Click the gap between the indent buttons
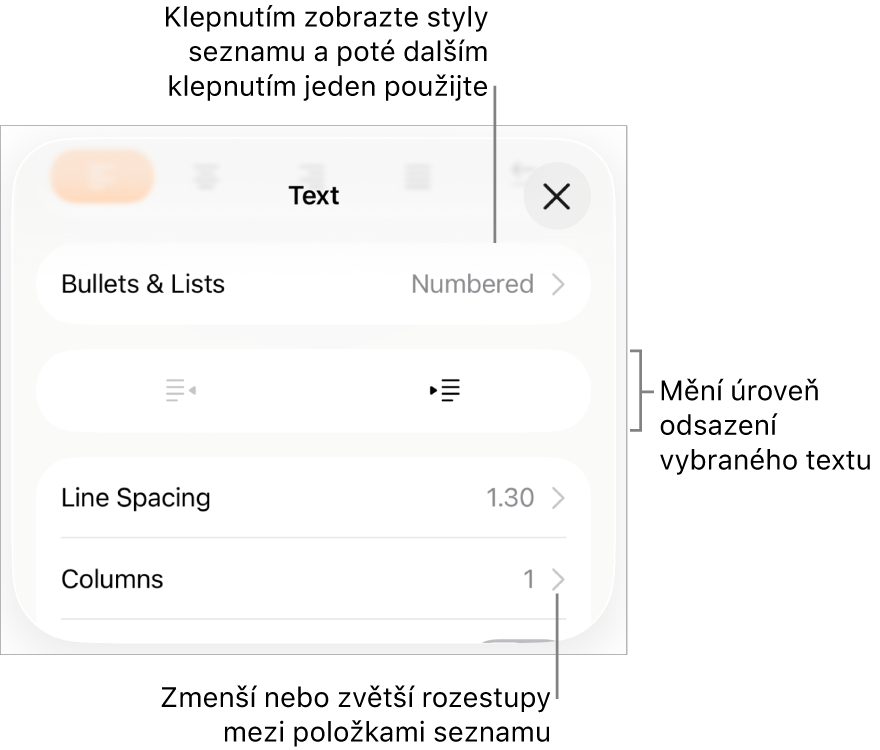 click(313, 391)
